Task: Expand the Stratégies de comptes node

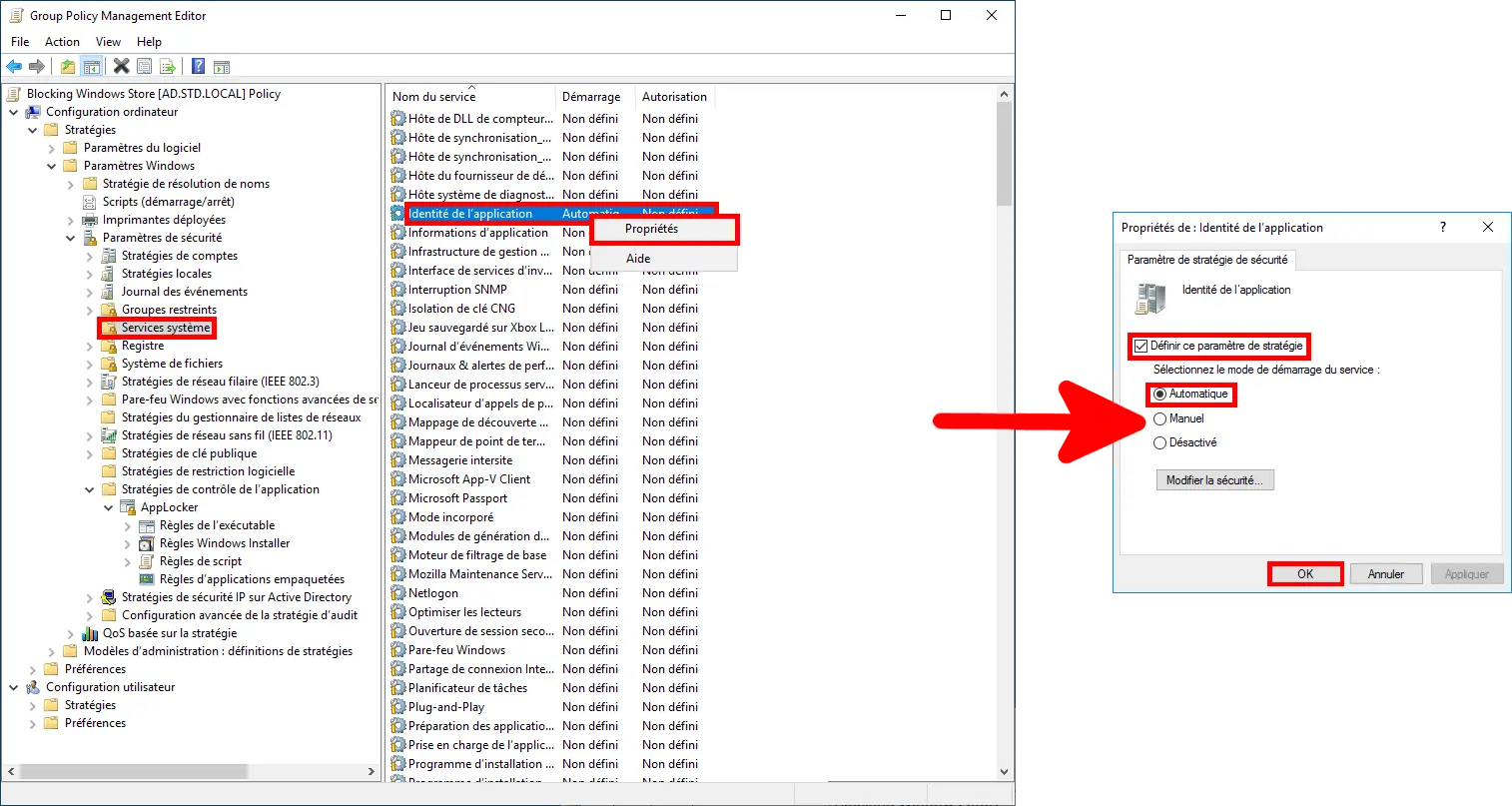Action: (x=90, y=255)
